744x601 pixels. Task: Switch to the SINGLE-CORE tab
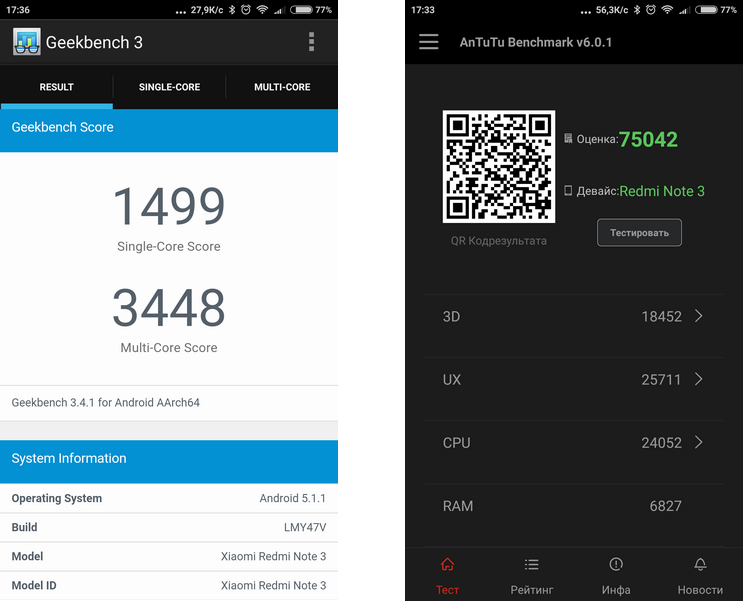tap(169, 87)
